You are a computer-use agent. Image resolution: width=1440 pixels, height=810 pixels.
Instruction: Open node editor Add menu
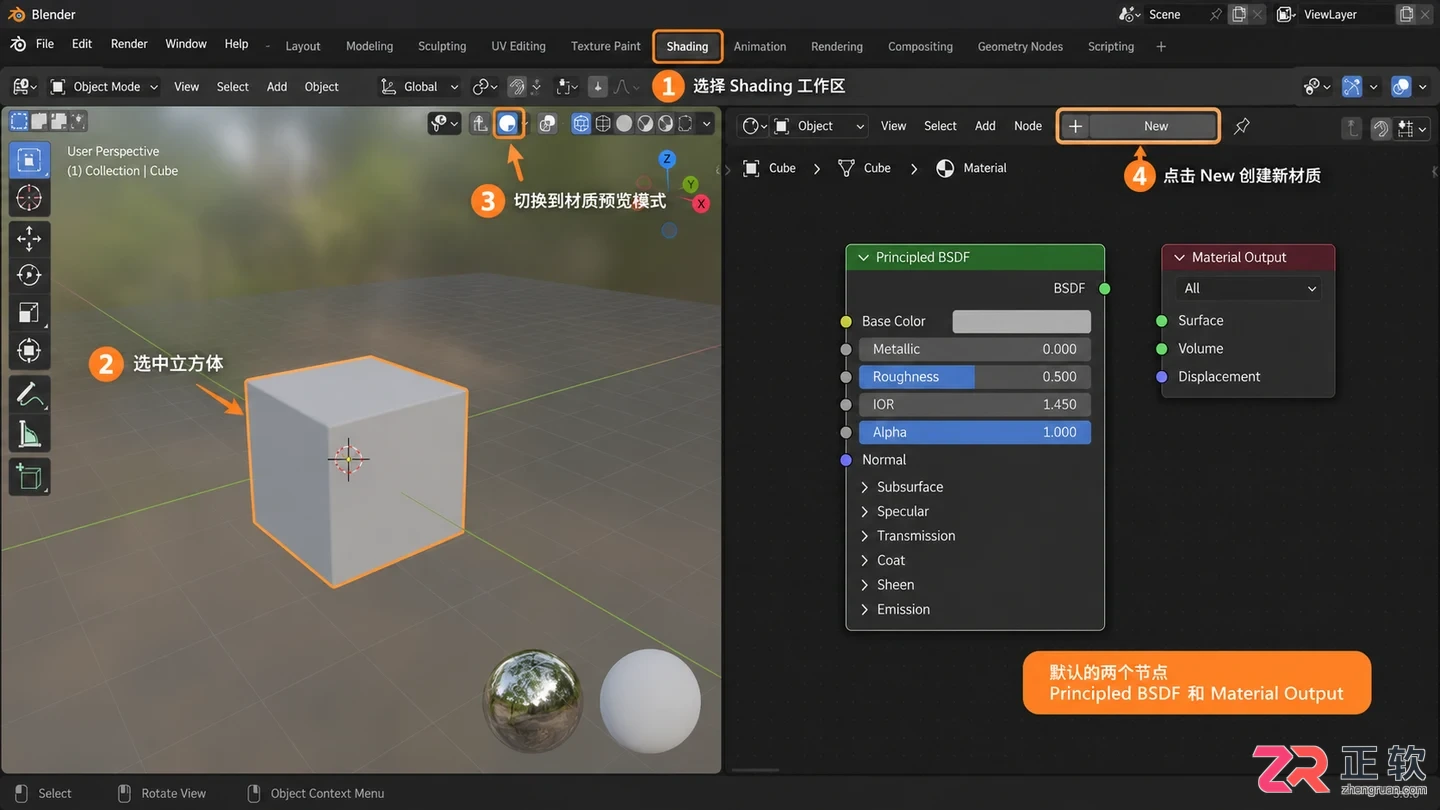click(985, 126)
